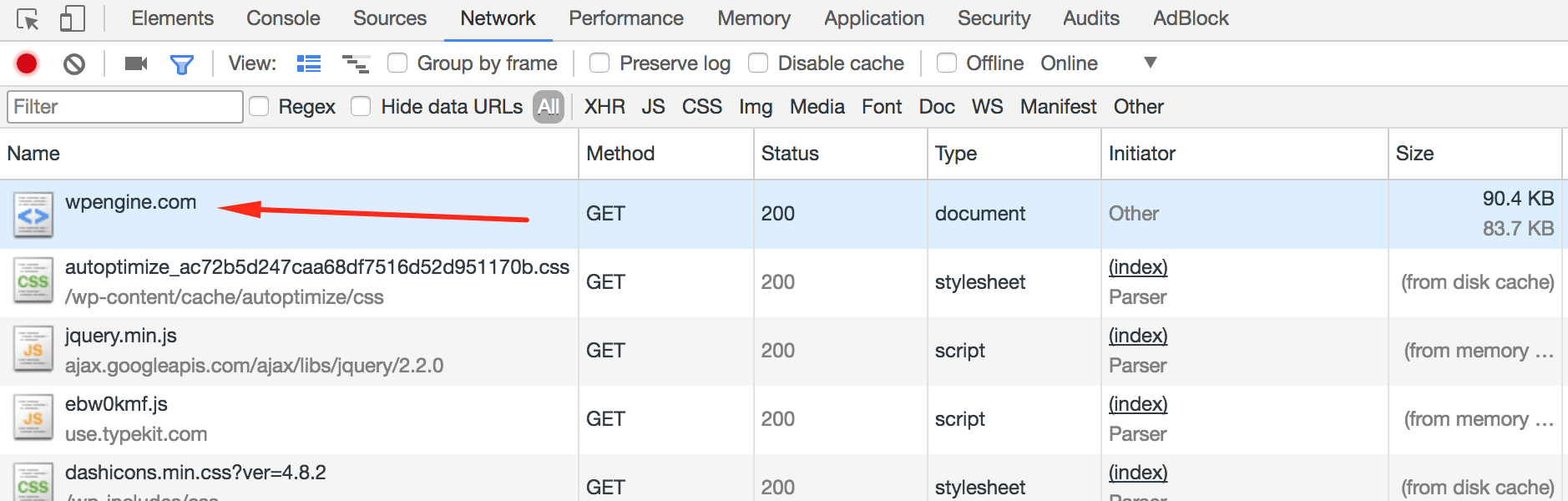Sort requests by the Status column header
The width and height of the screenshot is (1568, 501).
coord(790,154)
